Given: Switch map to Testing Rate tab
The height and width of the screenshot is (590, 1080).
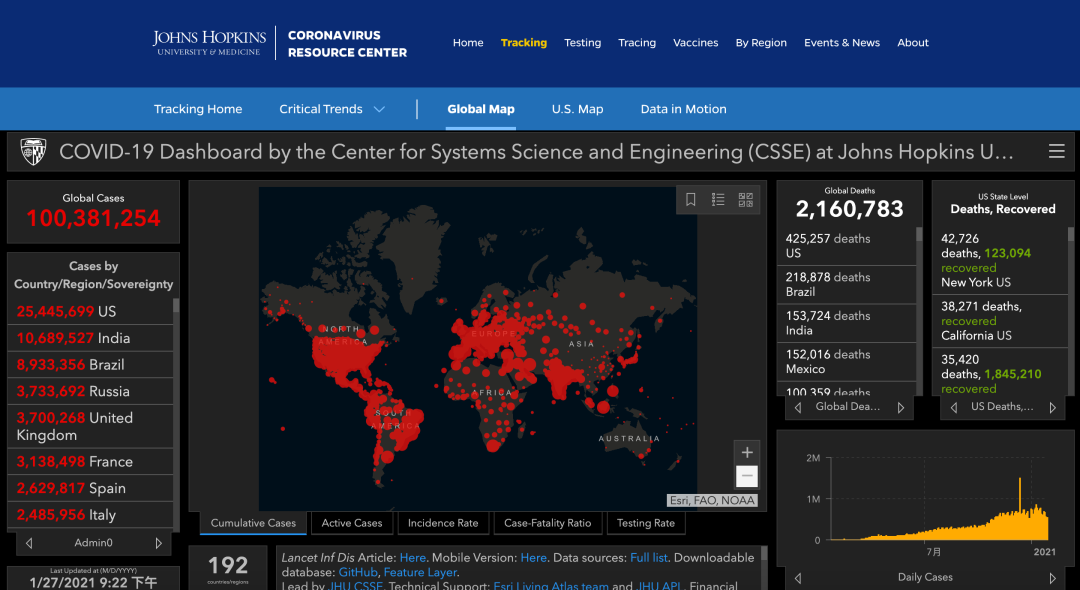Looking at the screenshot, I should [645, 523].
